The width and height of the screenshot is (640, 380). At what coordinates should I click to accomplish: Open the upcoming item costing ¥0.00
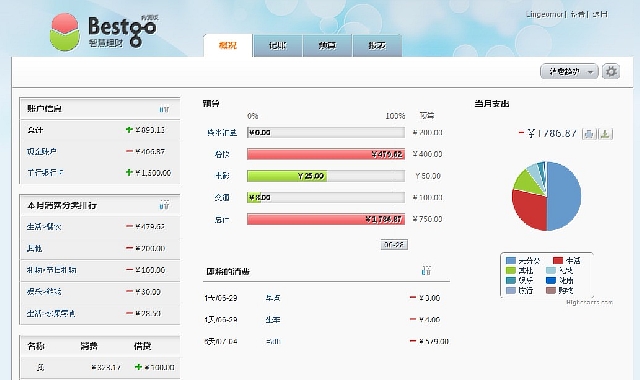273,298
